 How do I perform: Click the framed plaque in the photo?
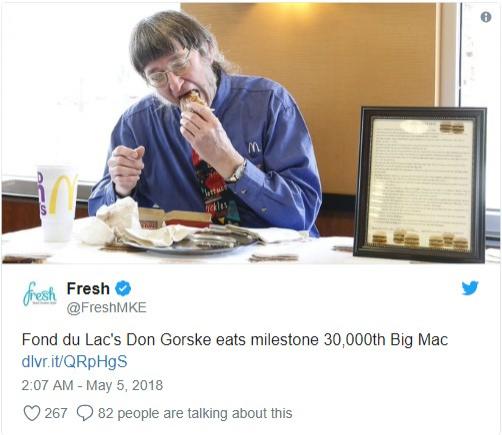point(421,184)
